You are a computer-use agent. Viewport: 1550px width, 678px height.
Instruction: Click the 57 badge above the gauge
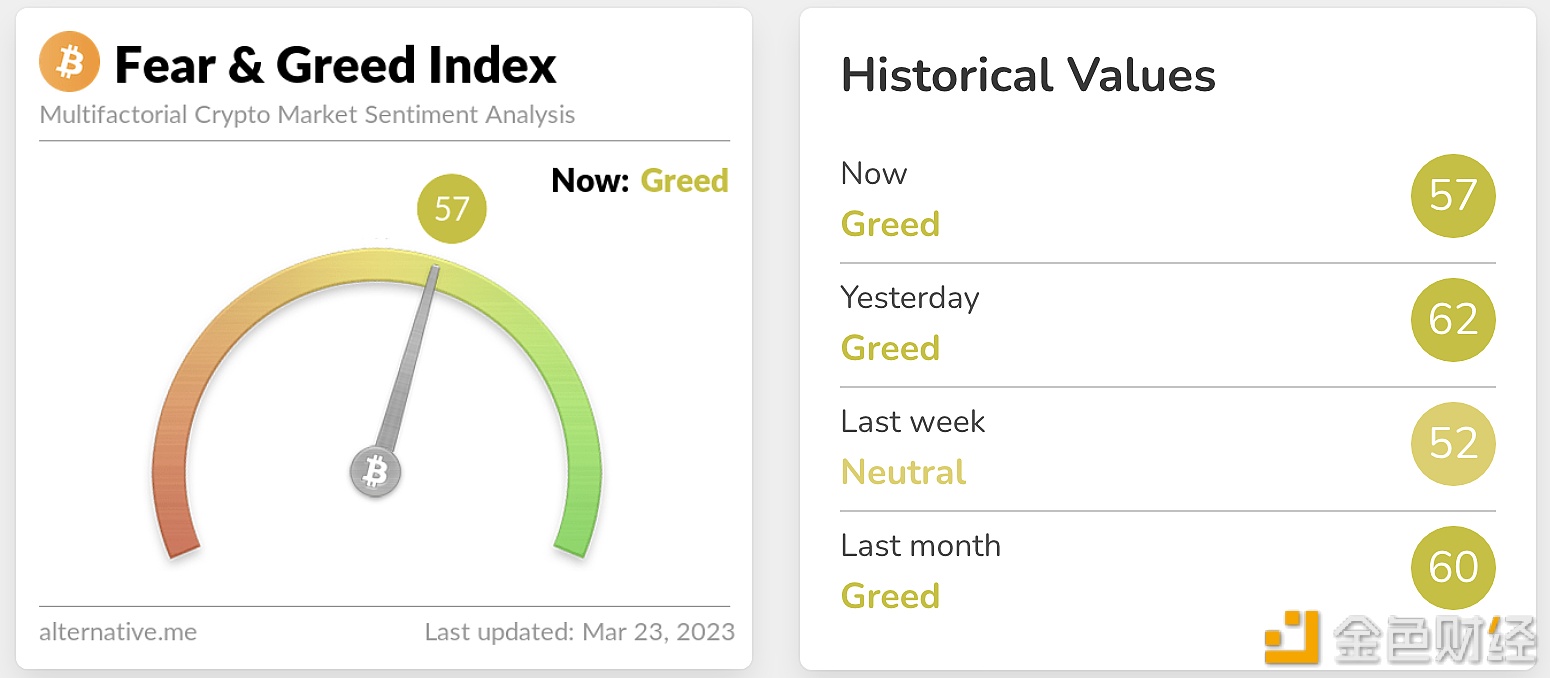coord(451,209)
